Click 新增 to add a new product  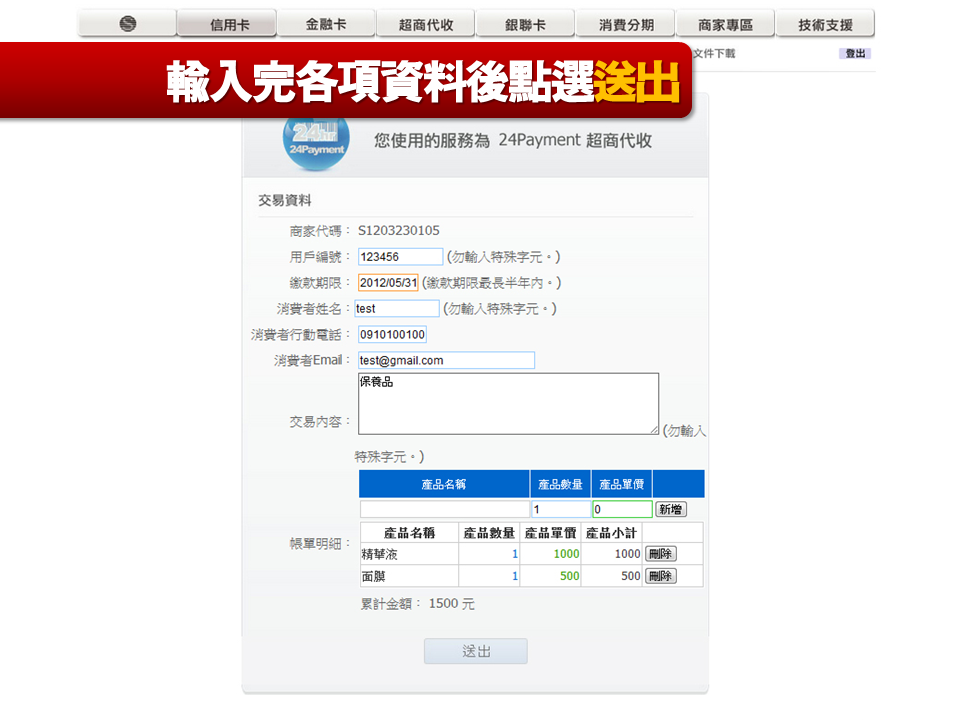(669, 509)
